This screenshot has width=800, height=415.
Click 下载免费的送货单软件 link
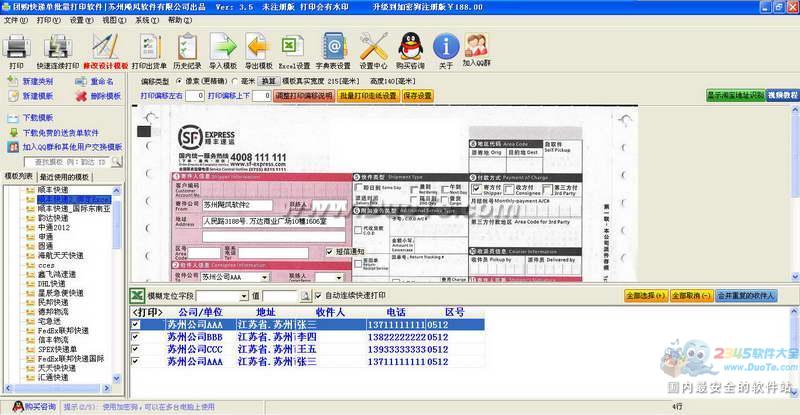61,133
